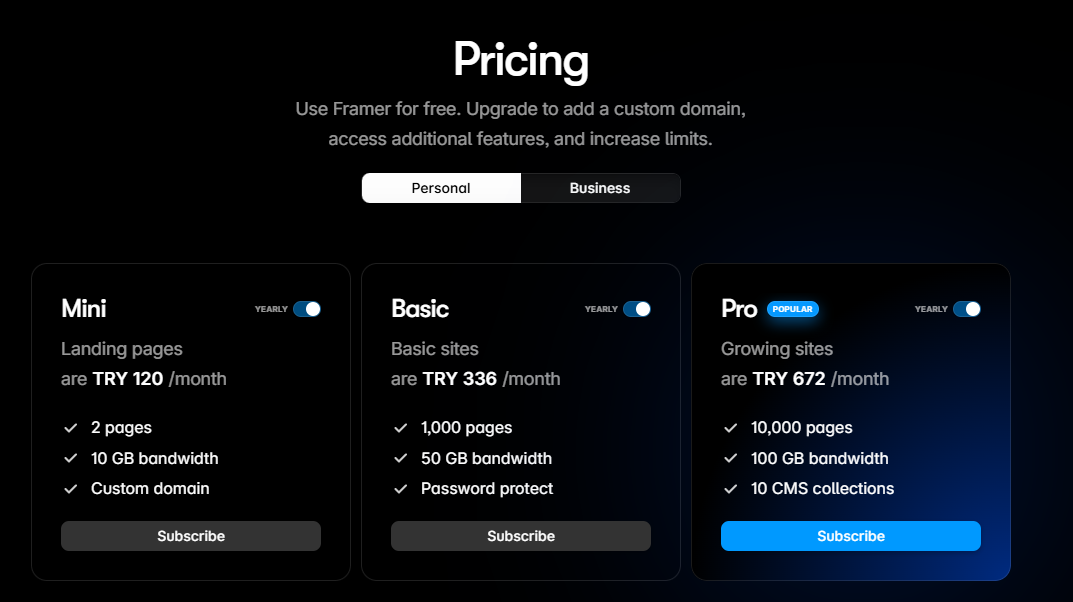This screenshot has width=1073, height=602.
Task: Toggle the Yearly switch on Basic plan
Action: (x=636, y=309)
